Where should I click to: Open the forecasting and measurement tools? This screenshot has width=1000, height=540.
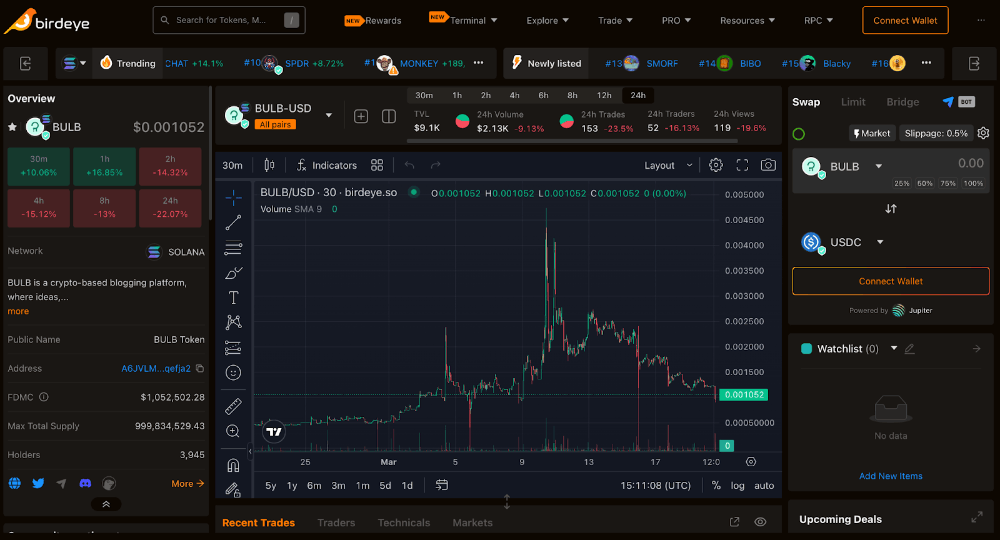[233, 347]
